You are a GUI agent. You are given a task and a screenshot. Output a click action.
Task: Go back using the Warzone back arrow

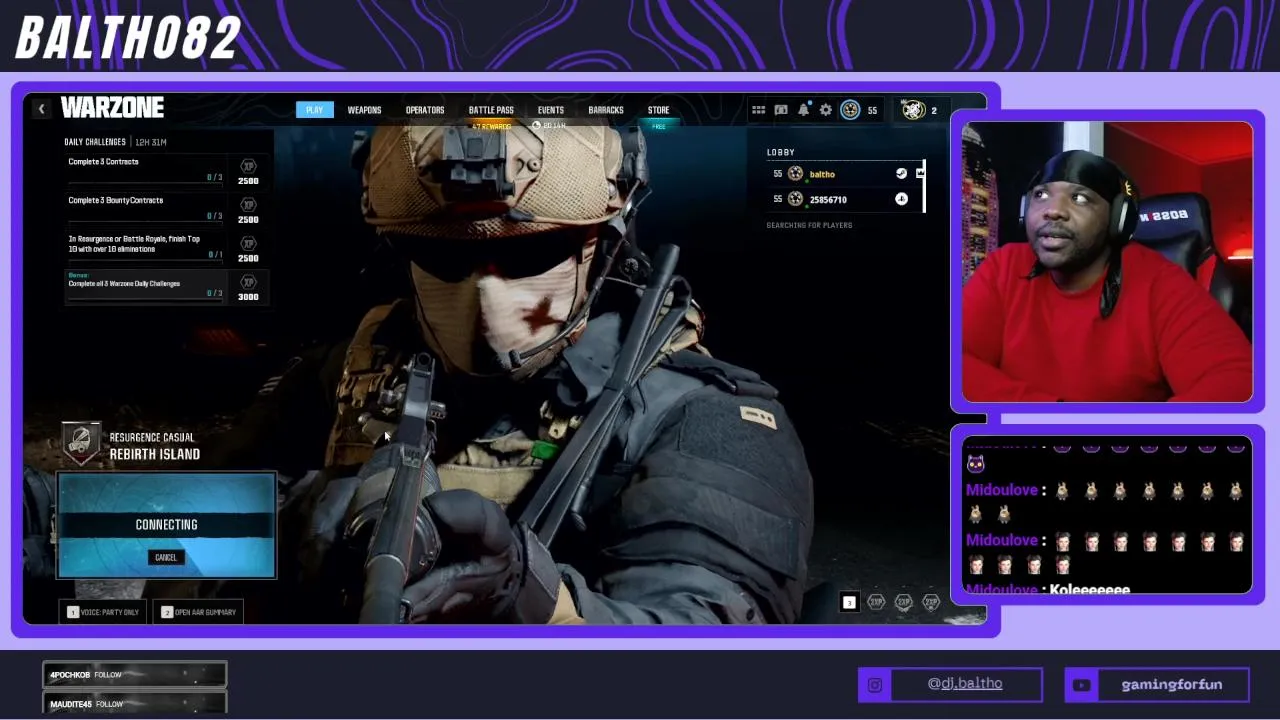tap(41, 108)
